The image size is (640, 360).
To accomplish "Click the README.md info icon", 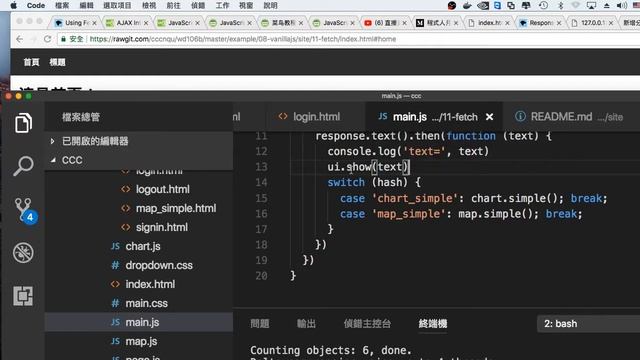I will pos(520,116).
